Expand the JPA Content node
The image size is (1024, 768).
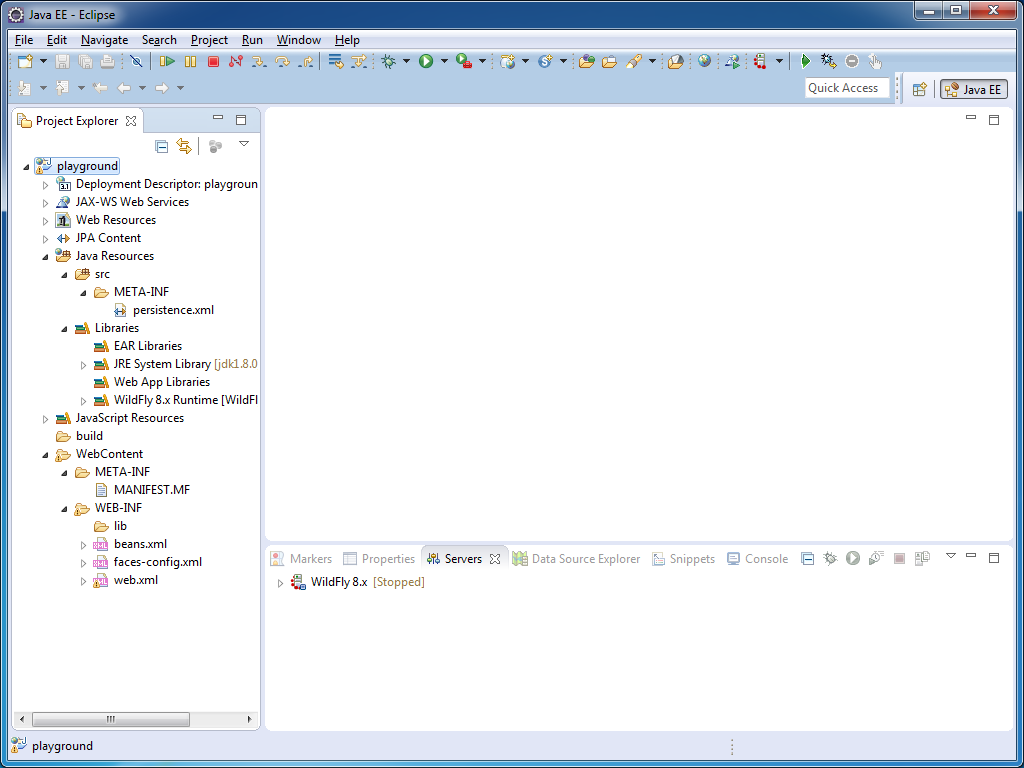pyautogui.click(x=45, y=239)
